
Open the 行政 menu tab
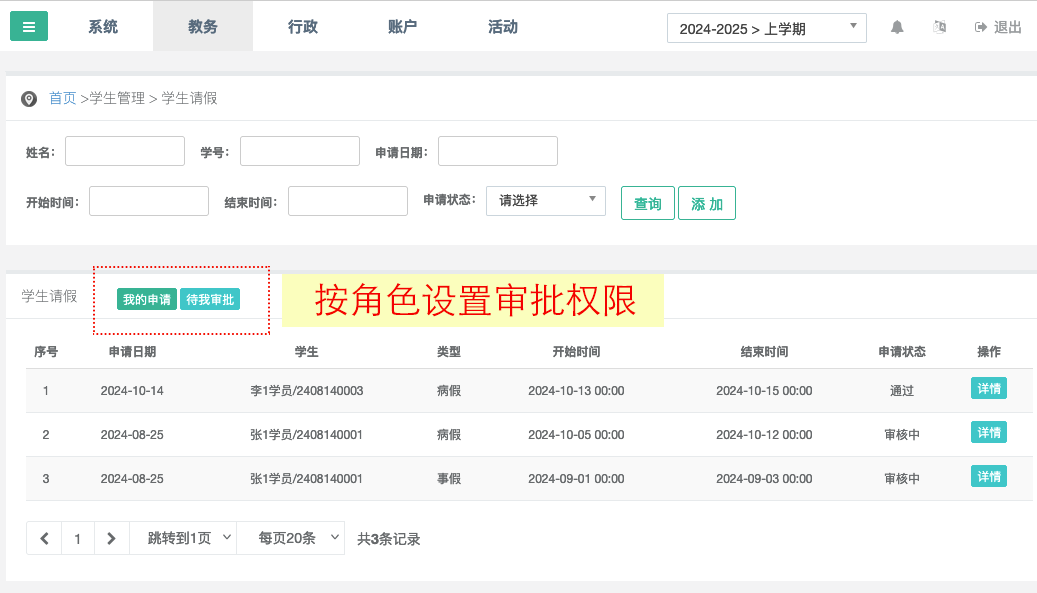pyautogui.click(x=303, y=27)
